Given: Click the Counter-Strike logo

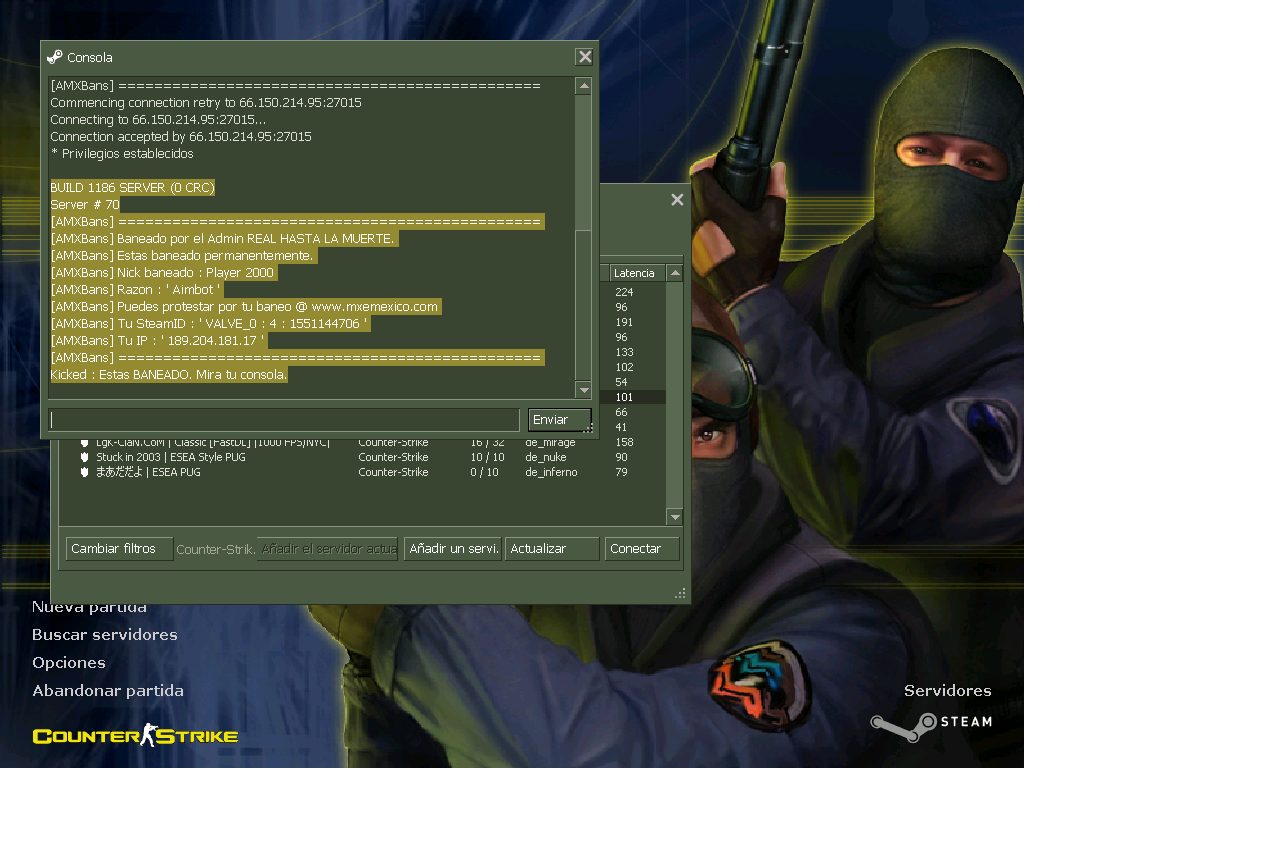Looking at the screenshot, I should [x=135, y=736].
